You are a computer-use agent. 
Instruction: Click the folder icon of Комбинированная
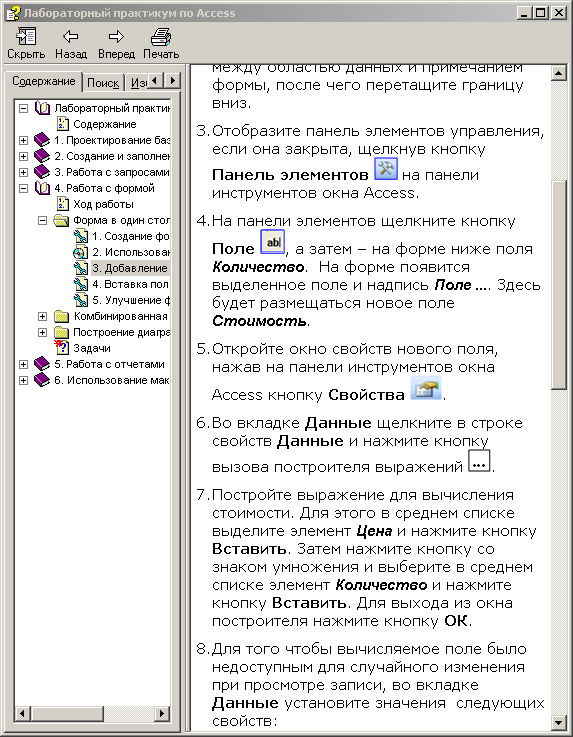(x=62, y=316)
